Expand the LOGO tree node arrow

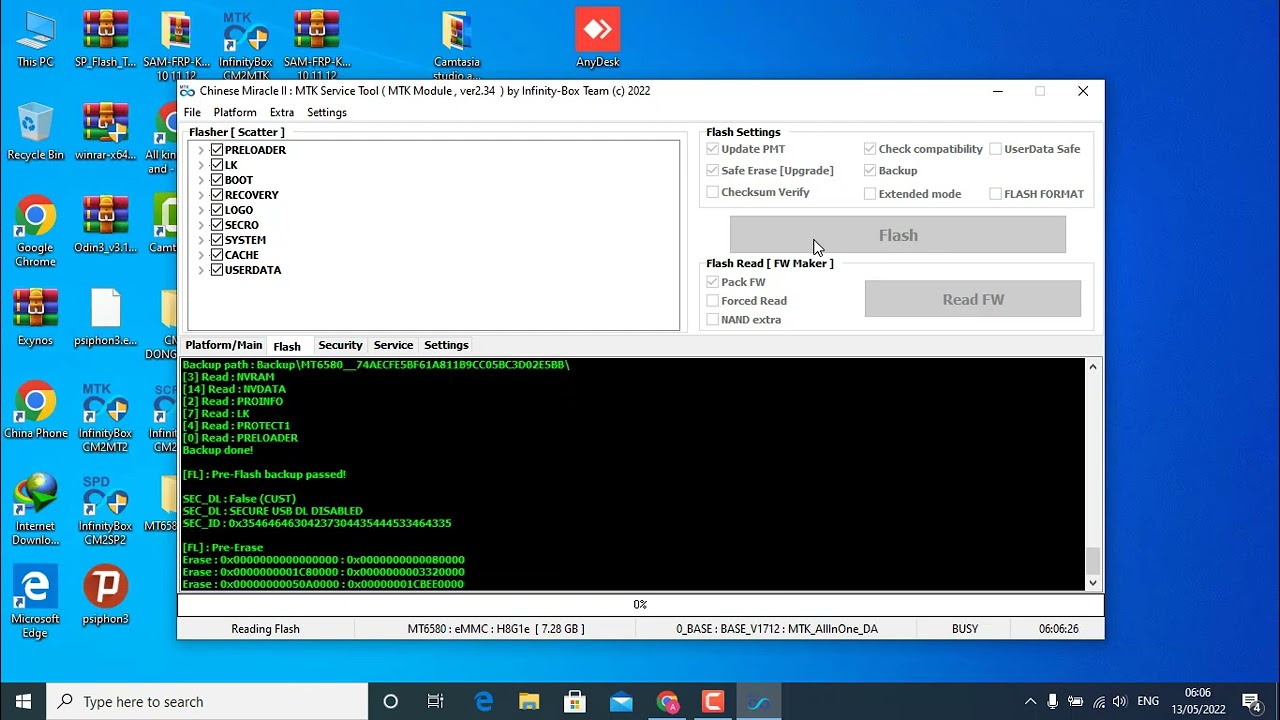(201, 210)
